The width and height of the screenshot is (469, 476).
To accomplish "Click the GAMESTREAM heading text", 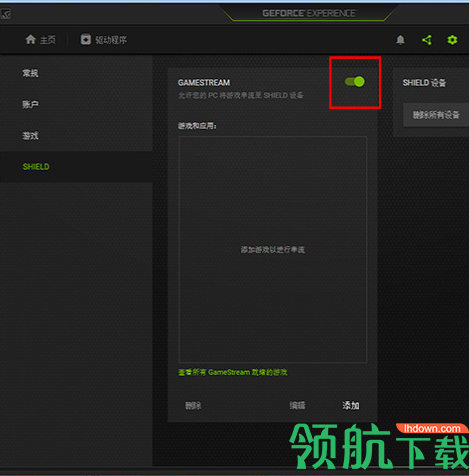I will 204,82.
